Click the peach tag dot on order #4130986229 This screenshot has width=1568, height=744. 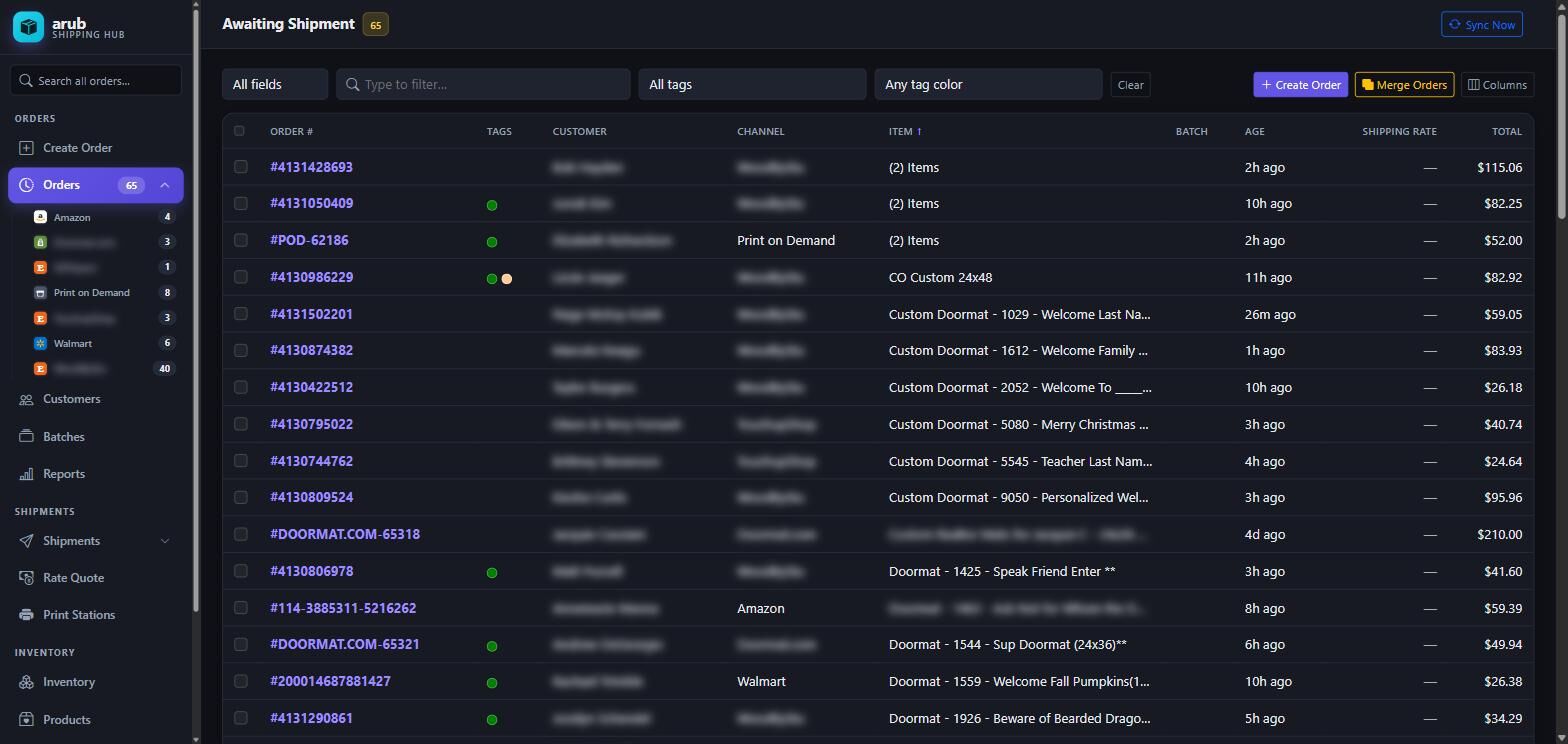(x=507, y=279)
